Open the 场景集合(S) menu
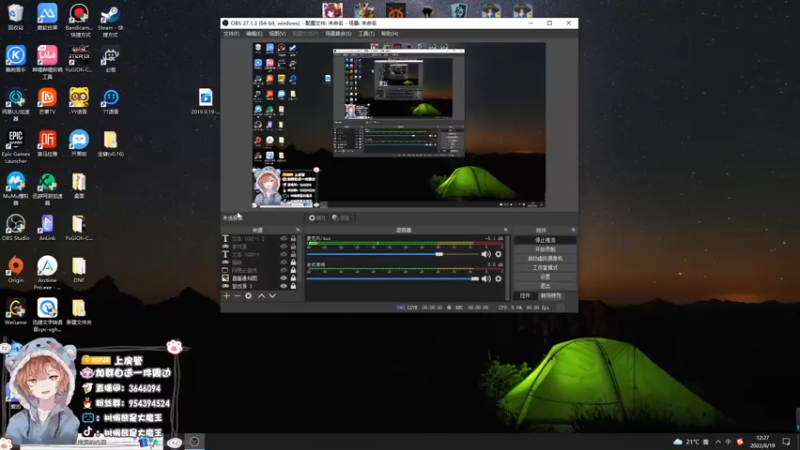 [x=338, y=34]
